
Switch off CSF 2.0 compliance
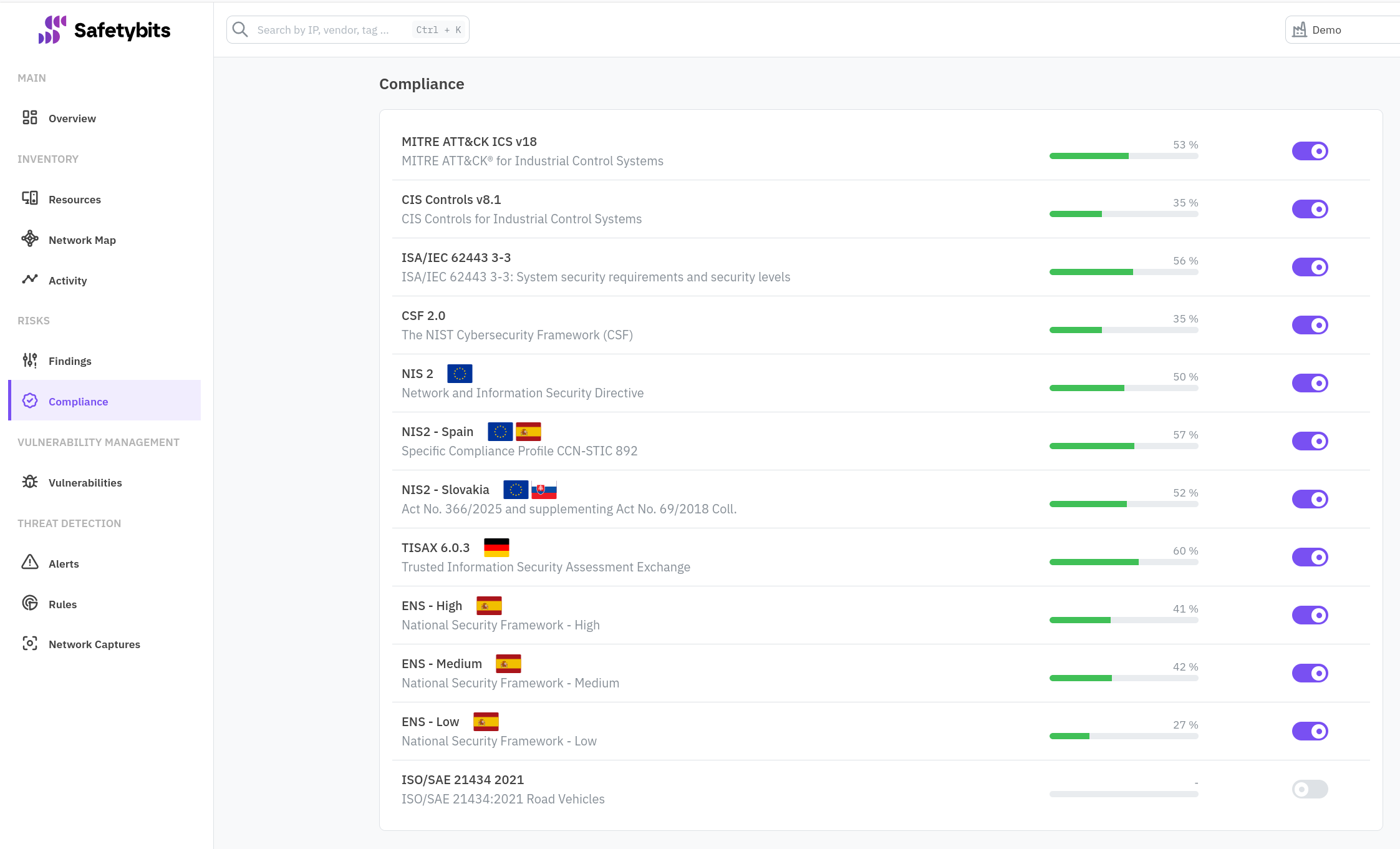(1310, 325)
